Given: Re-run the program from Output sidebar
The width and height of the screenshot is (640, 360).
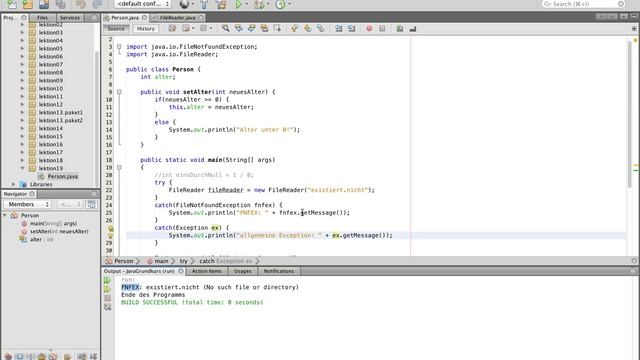Looking at the screenshot, I should click(107, 280).
